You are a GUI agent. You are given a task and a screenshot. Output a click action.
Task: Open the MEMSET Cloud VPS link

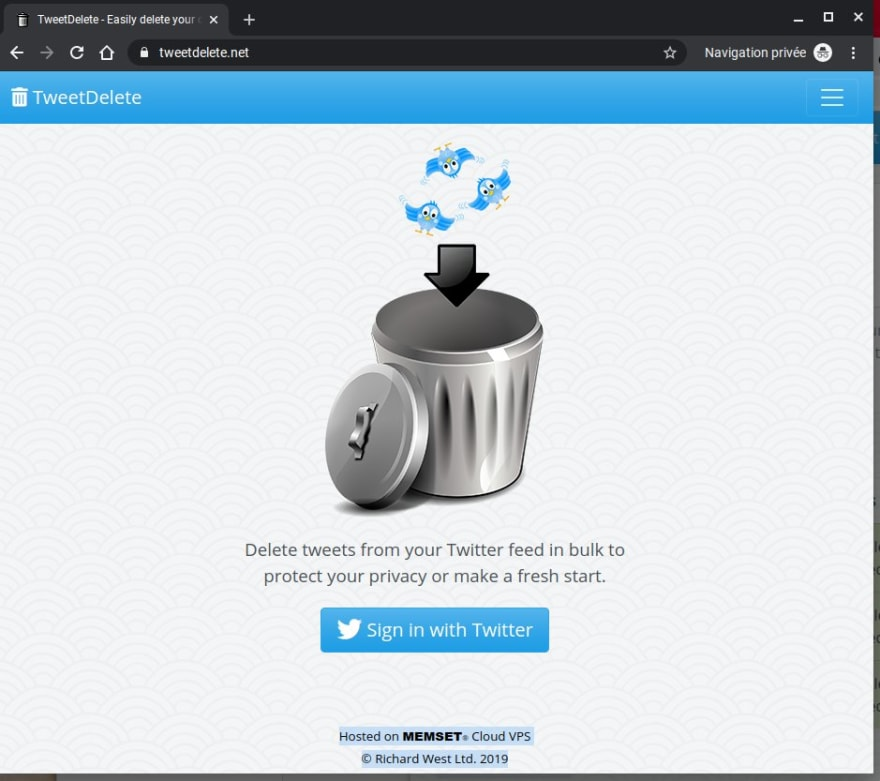(x=435, y=736)
